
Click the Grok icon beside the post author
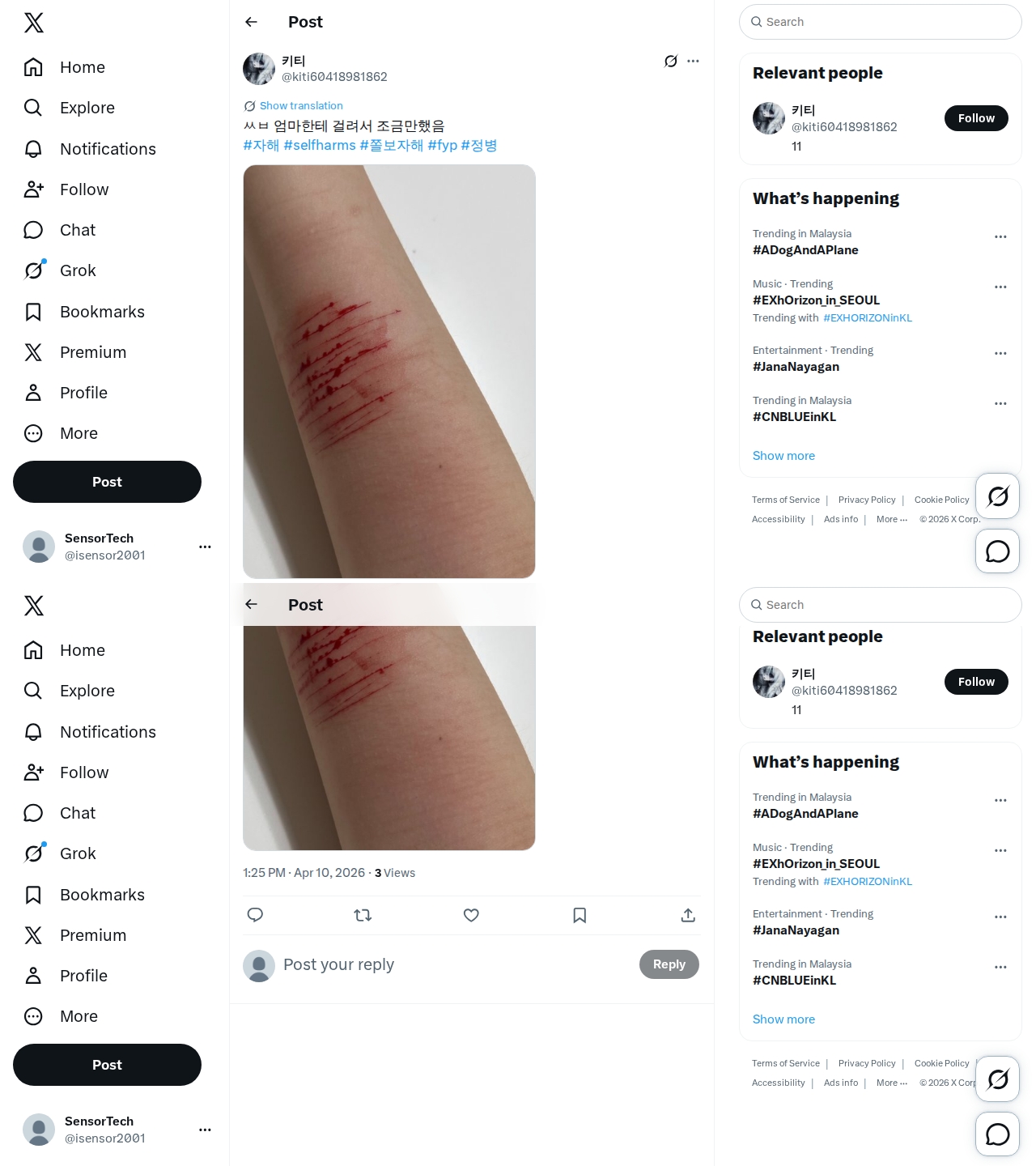(670, 61)
